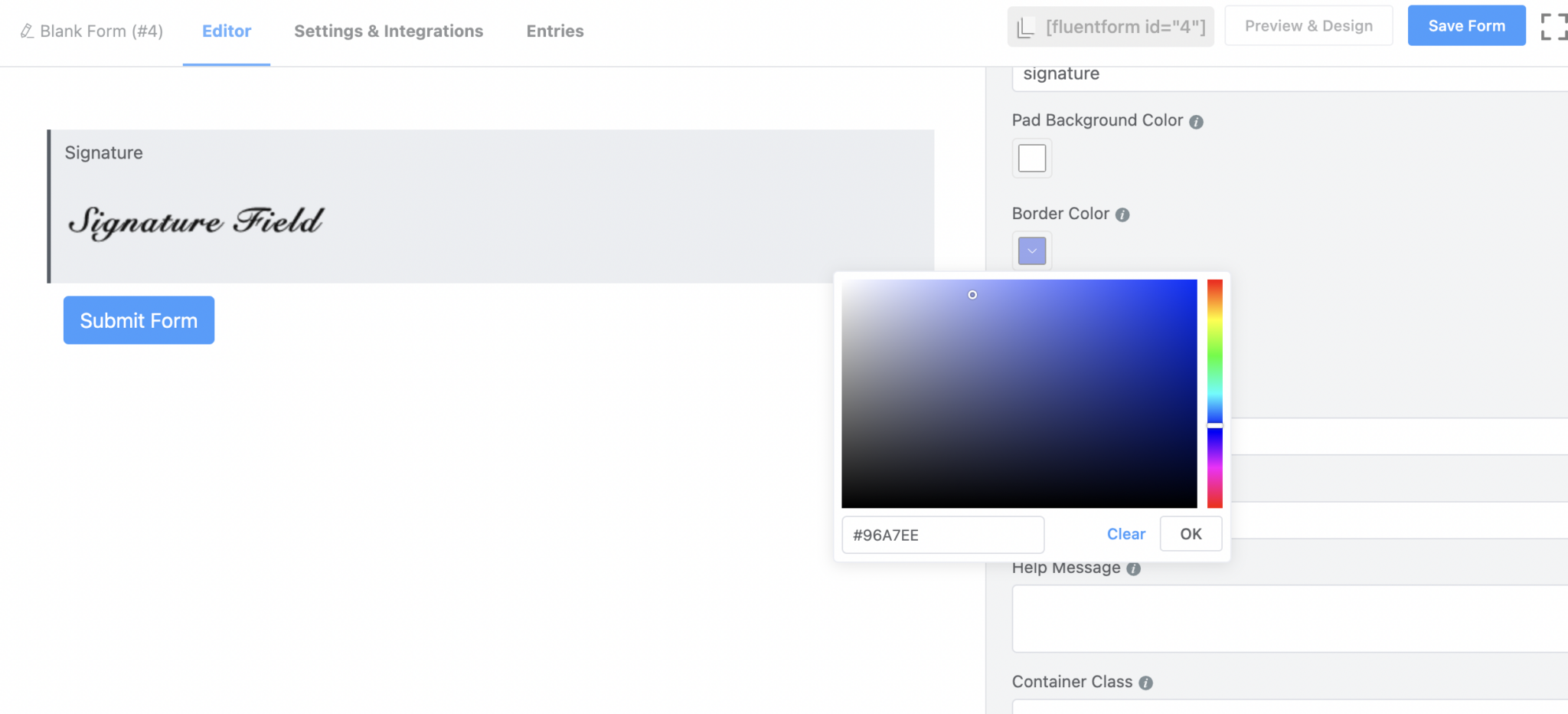
Task: Toggle fullscreen editing mode
Action: 1555,26
